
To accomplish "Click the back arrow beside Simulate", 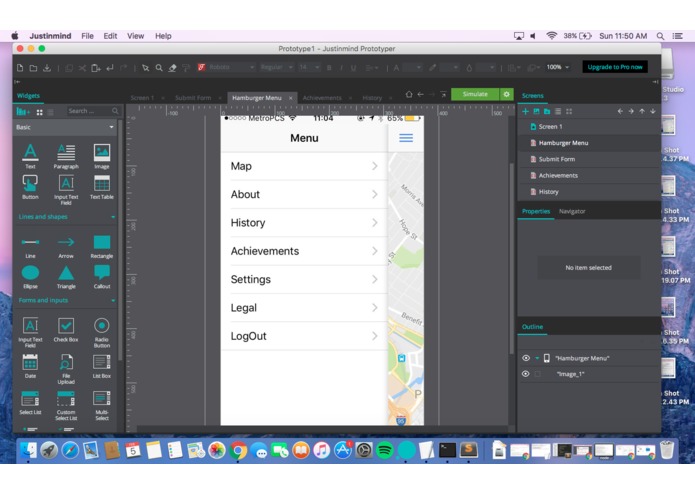I will click(x=420, y=94).
